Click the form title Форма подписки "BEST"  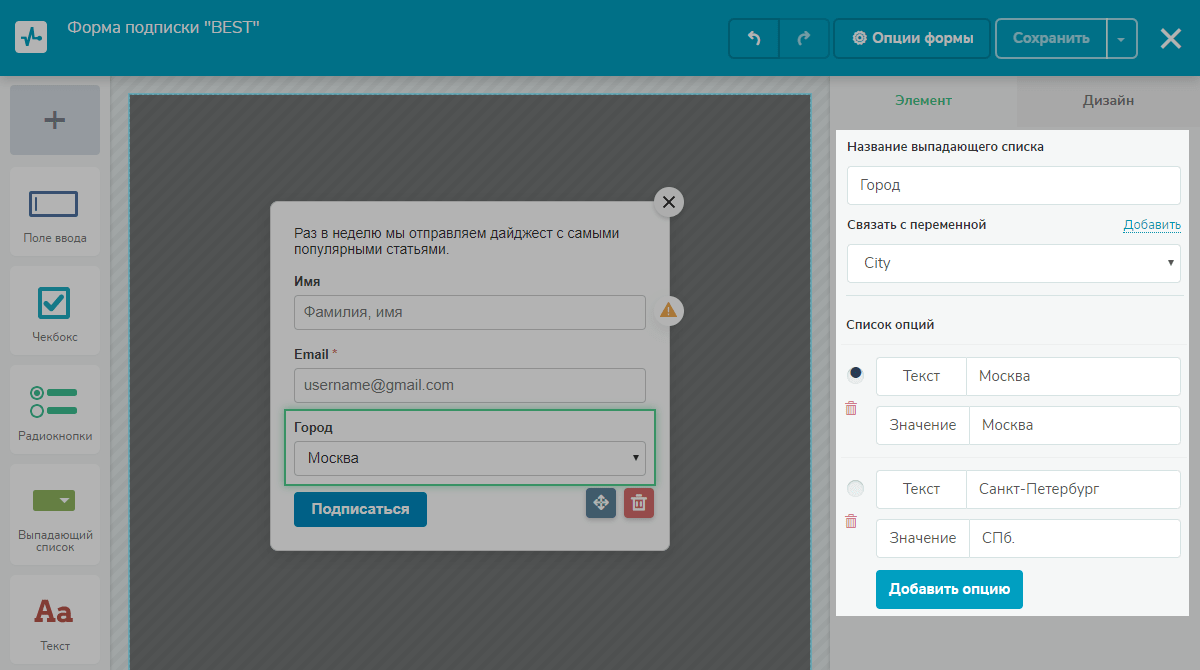164,28
